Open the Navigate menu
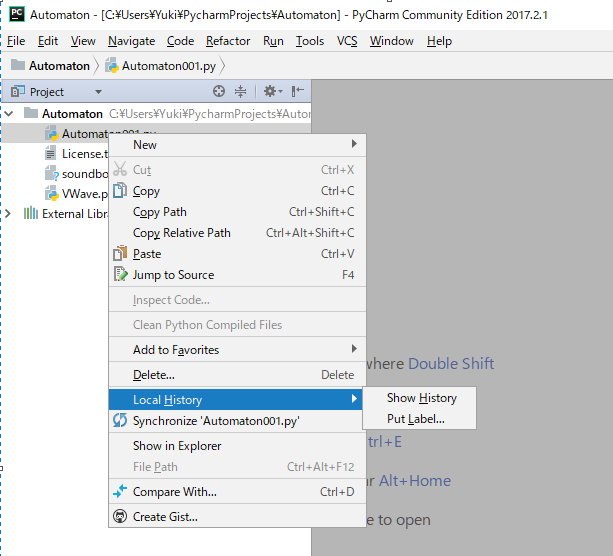The image size is (613, 556). pos(131,41)
